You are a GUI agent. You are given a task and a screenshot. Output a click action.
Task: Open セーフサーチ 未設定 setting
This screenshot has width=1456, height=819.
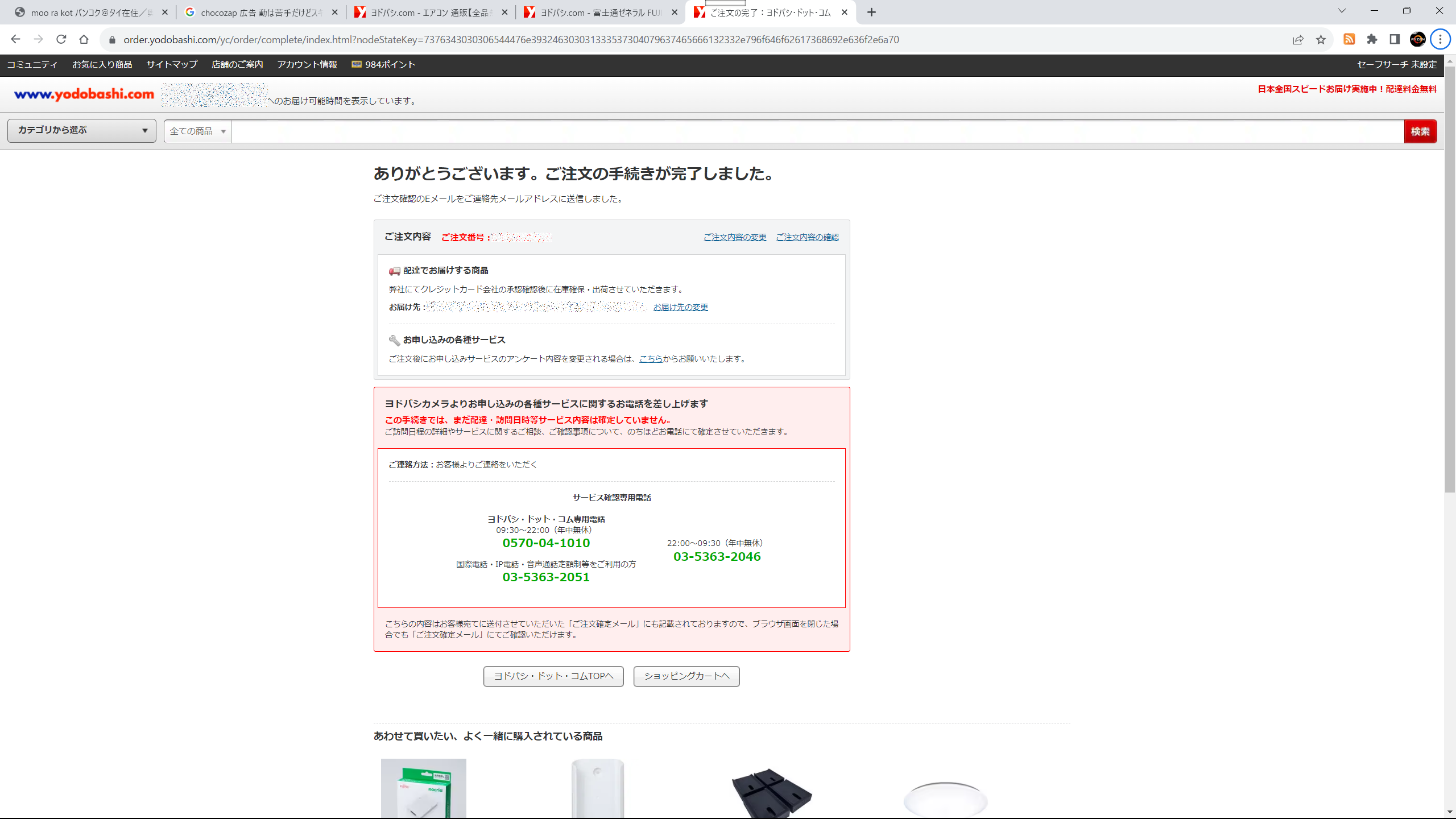pyautogui.click(x=1397, y=65)
